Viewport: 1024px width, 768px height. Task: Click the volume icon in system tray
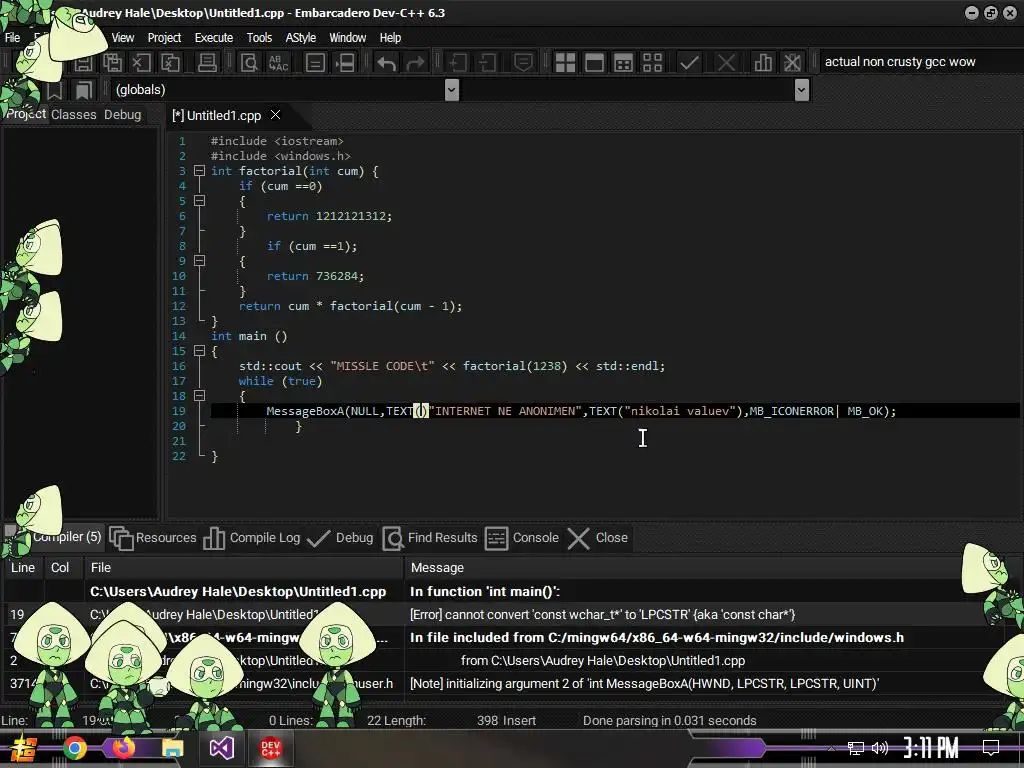coord(880,748)
